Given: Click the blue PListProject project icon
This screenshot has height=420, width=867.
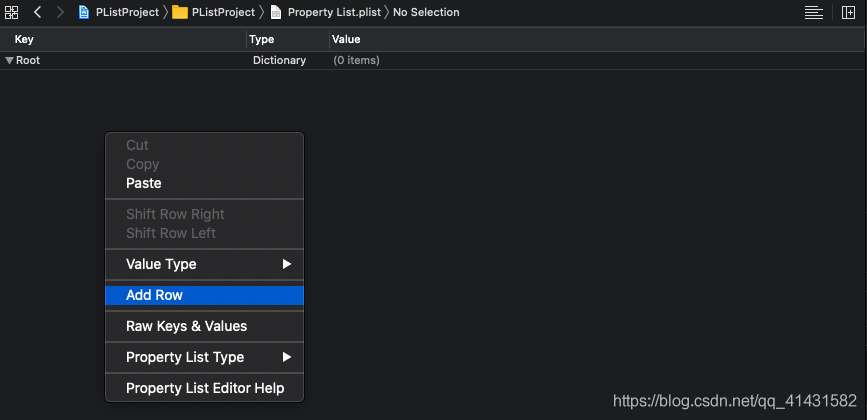Looking at the screenshot, I should coord(84,12).
